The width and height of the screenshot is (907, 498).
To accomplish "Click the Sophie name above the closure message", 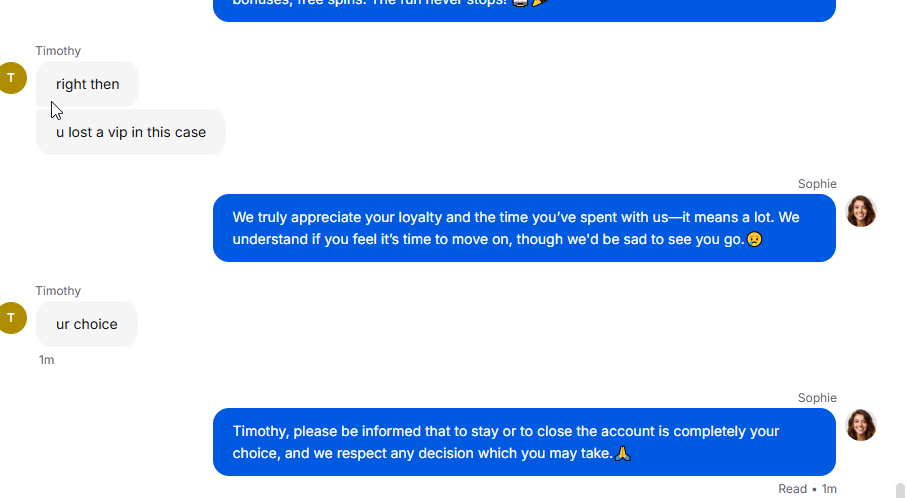I will [817, 398].
